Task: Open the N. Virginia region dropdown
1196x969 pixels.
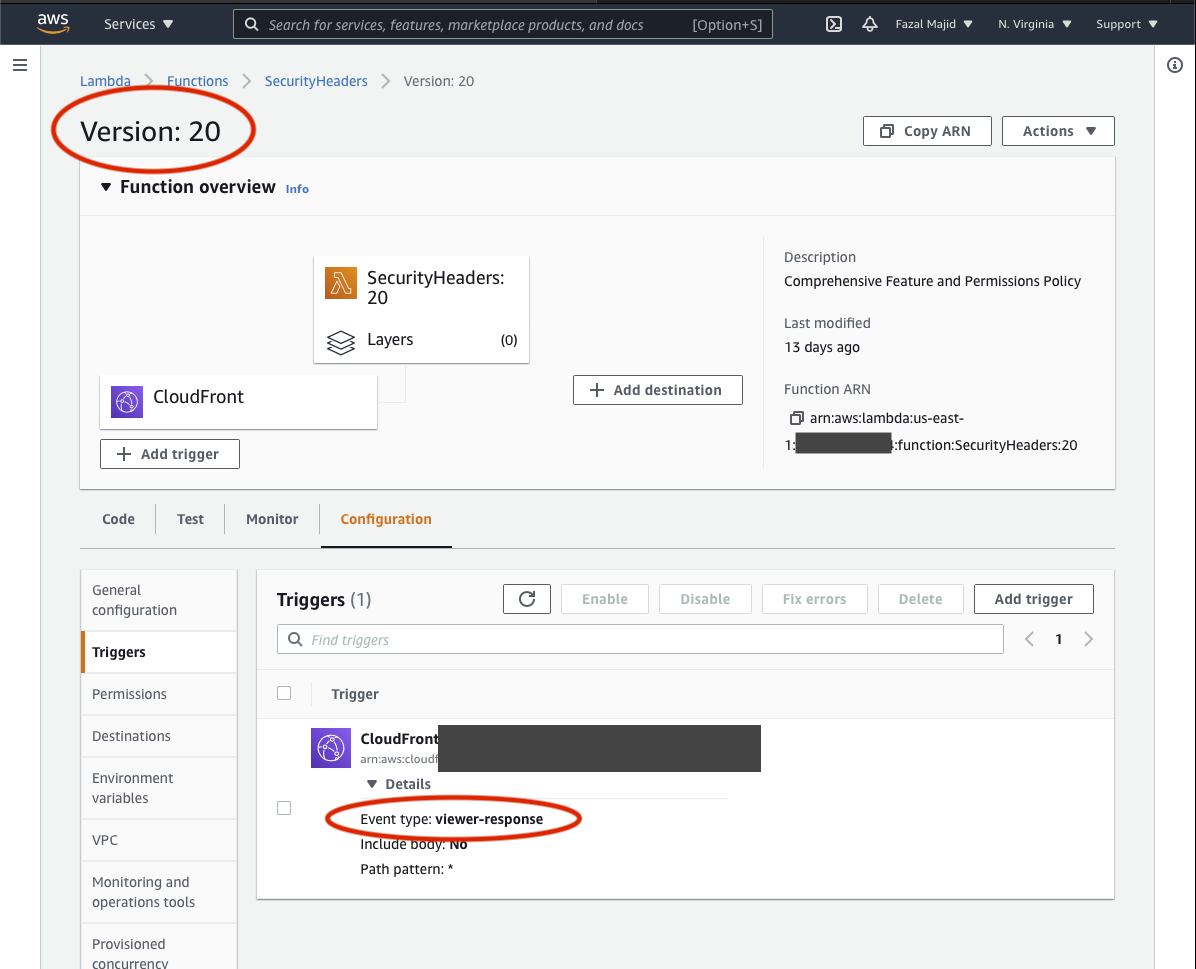Action: [x=1035, y=24]
